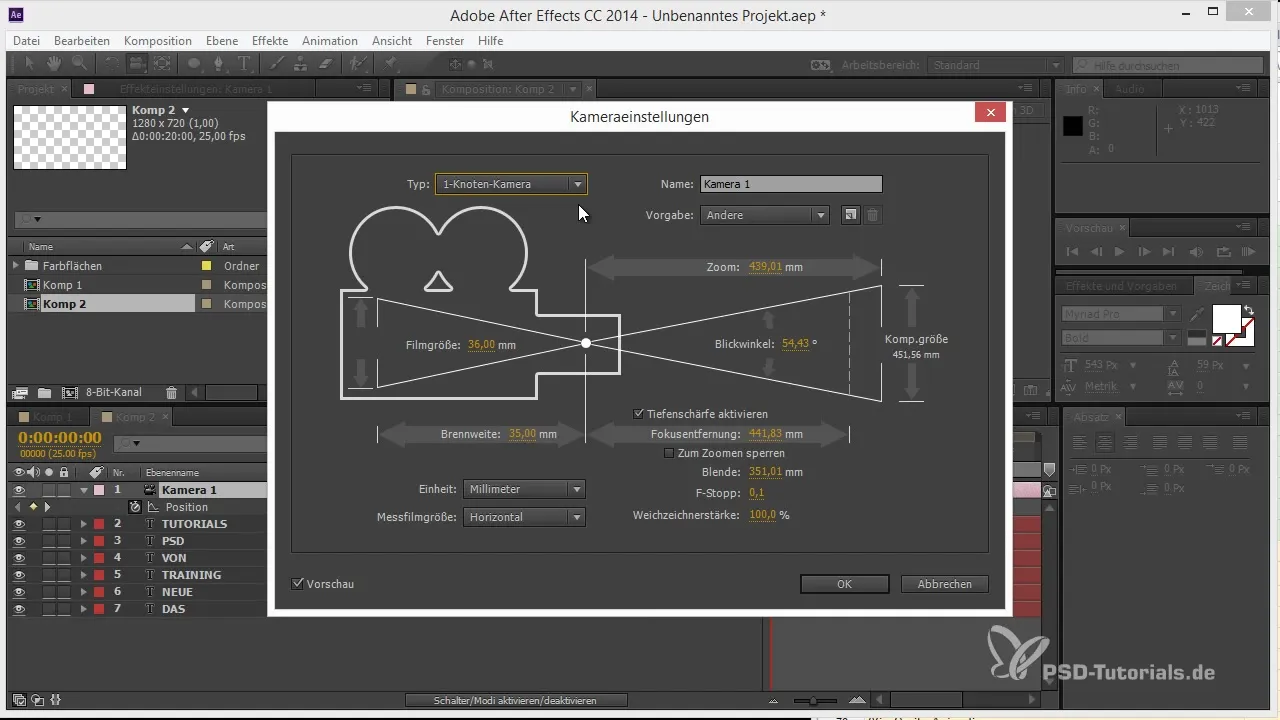This screenshot has width=1280, height=720.
Task: Open the Messfilmgröße Horizontal dropdown
Action: click(x=524, y=517)
